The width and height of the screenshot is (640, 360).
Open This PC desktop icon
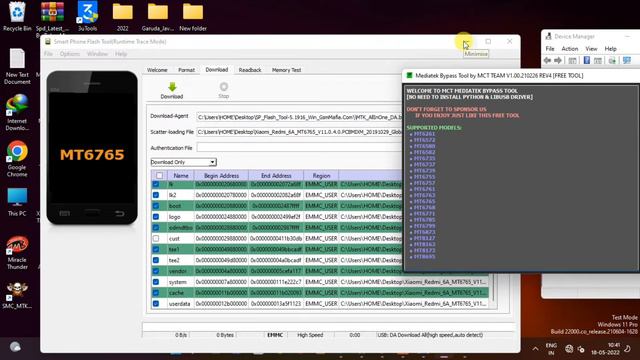[17, 198]
